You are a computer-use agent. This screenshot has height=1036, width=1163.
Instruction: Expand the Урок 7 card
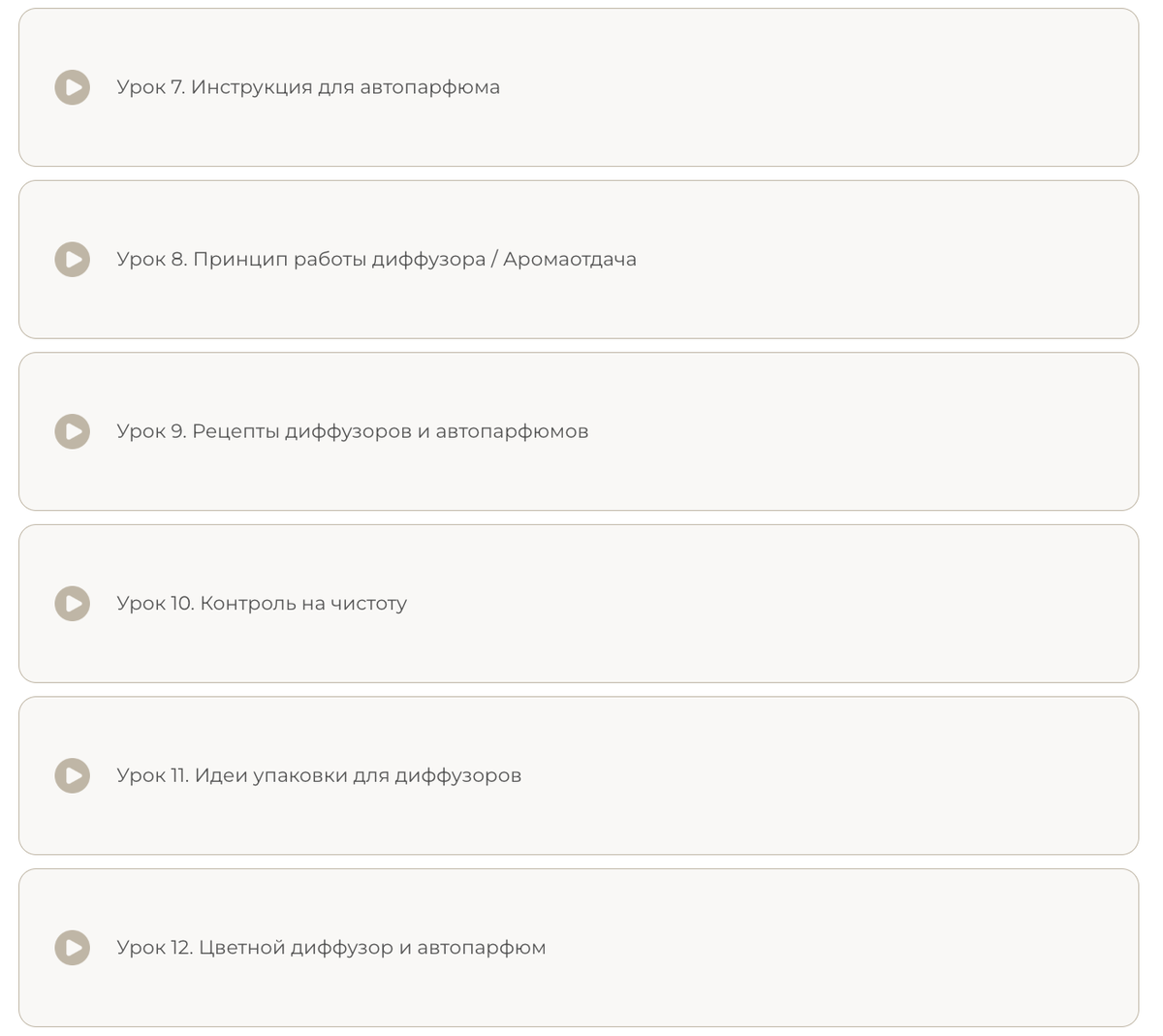(824, 87)
